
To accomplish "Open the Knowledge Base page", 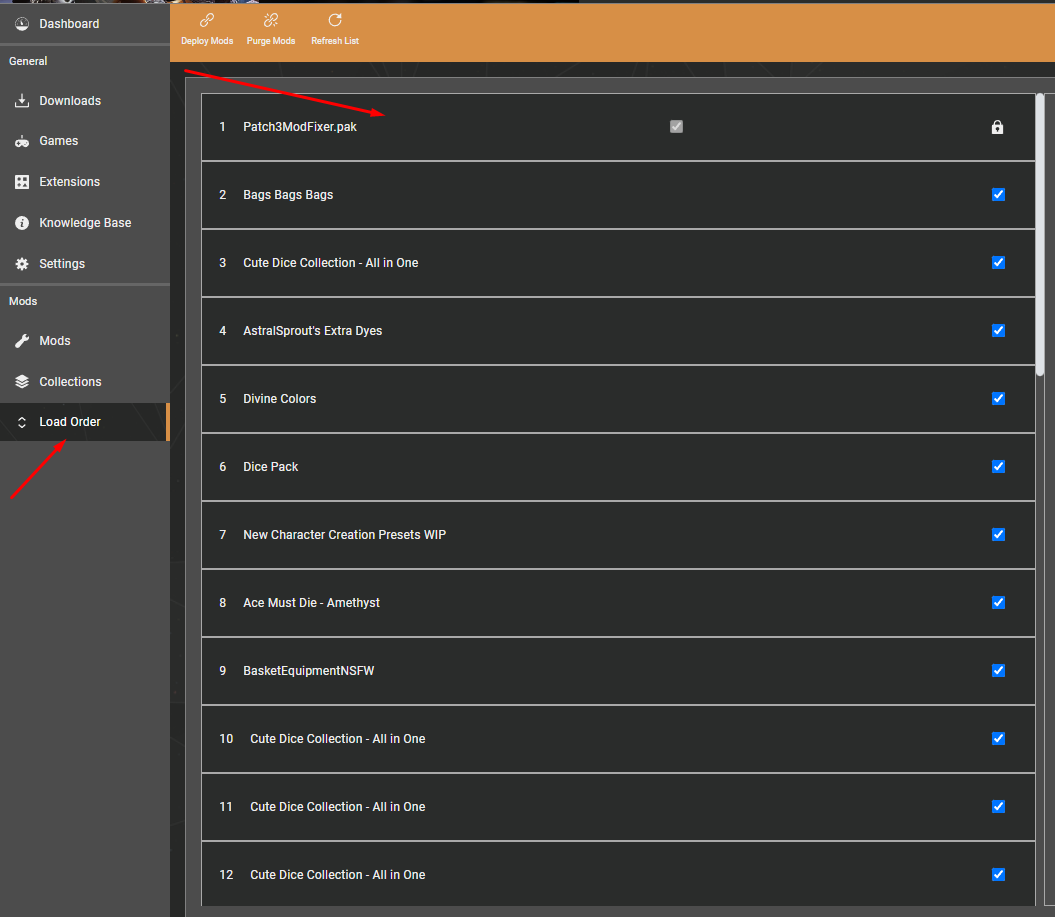I will pos(85,223).
